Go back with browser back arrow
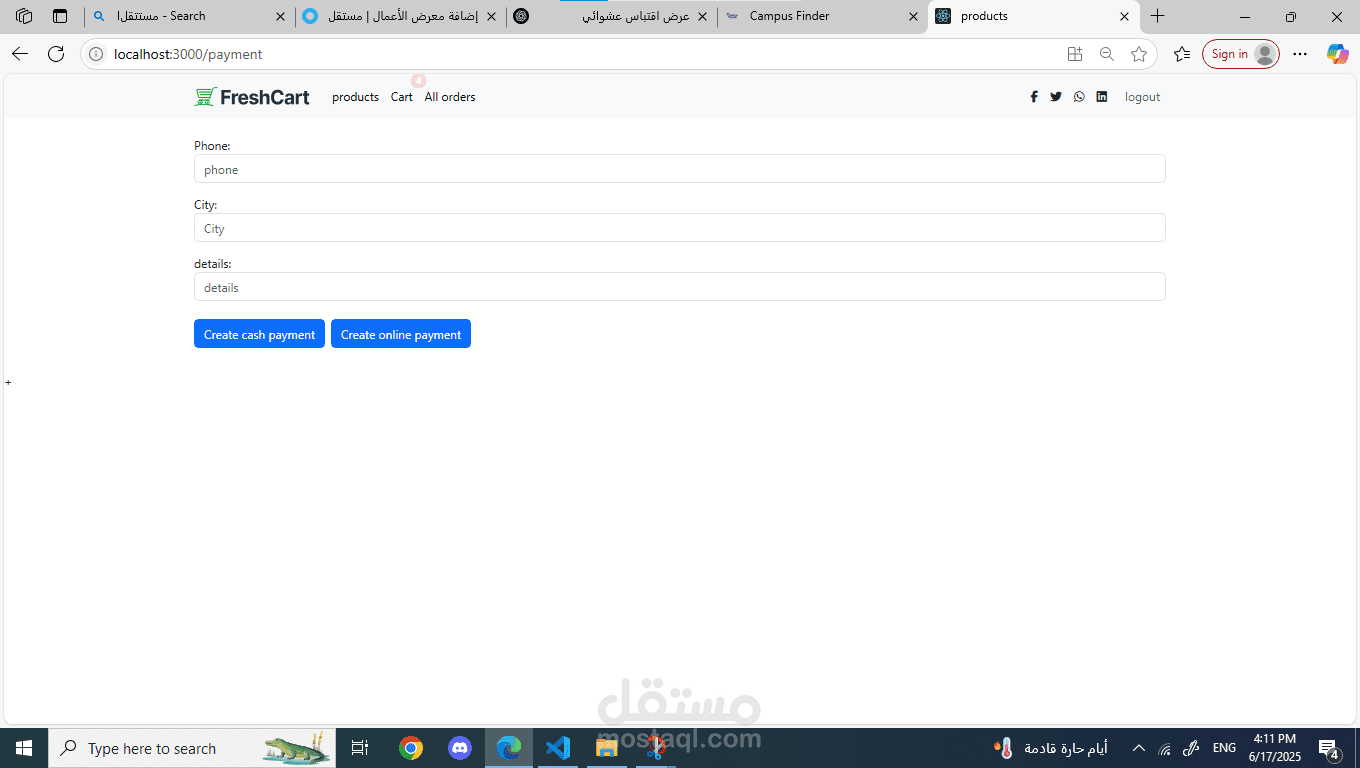The image size is (1360, 768). (x=20, y=54)
